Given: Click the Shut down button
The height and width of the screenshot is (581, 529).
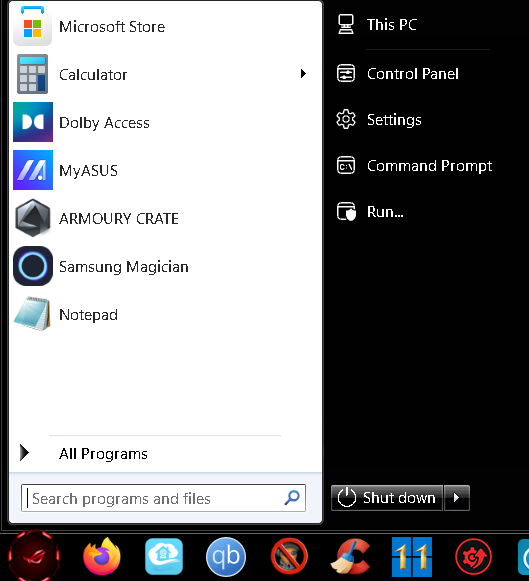Looking at the screenshot, I should (x=387, y=498).
